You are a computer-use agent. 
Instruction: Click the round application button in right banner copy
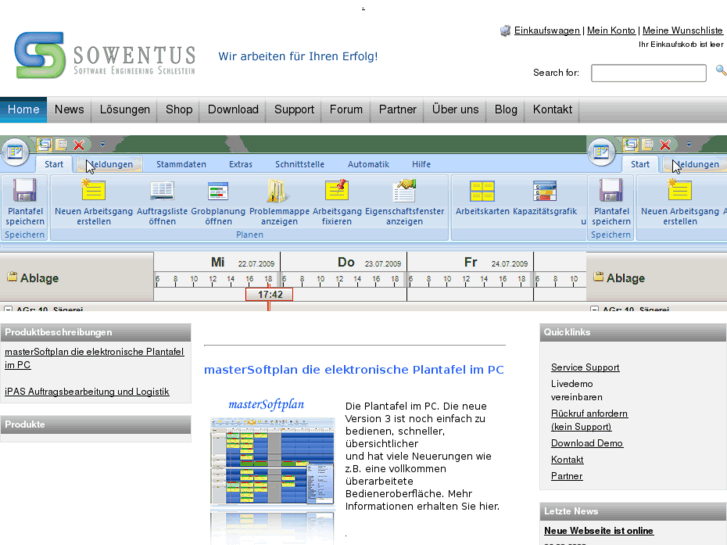point(601,152)
